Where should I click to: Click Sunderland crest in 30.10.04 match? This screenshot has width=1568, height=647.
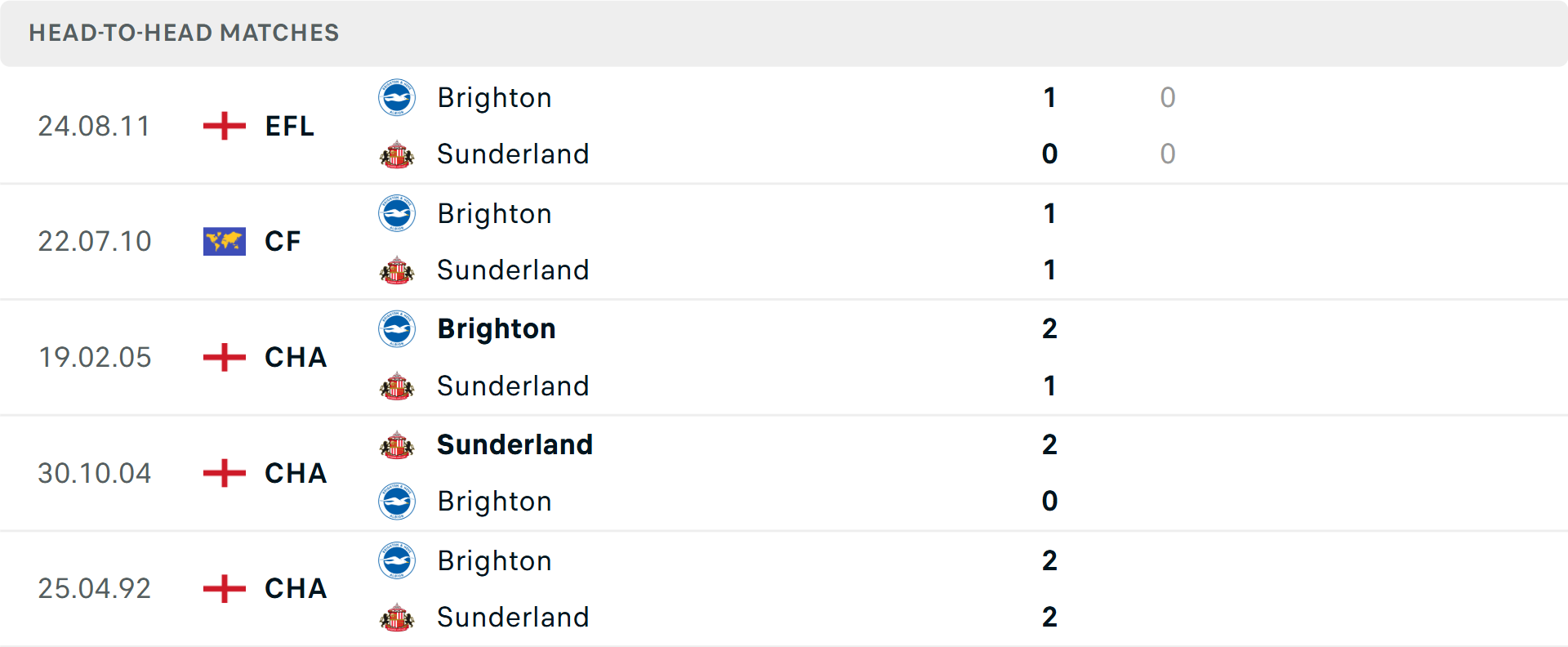(x=397, y=445)
